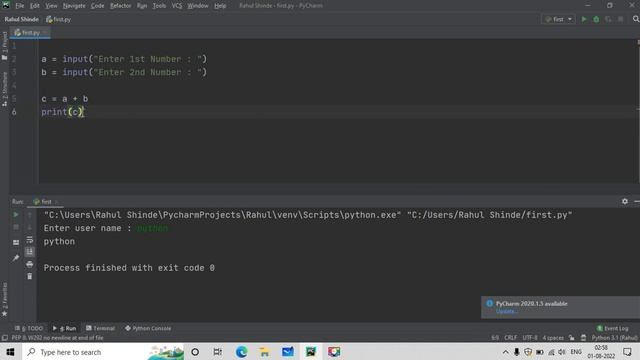640x360 pixels.
Task: Open VCS menu
Action: (x=177, y=6)
